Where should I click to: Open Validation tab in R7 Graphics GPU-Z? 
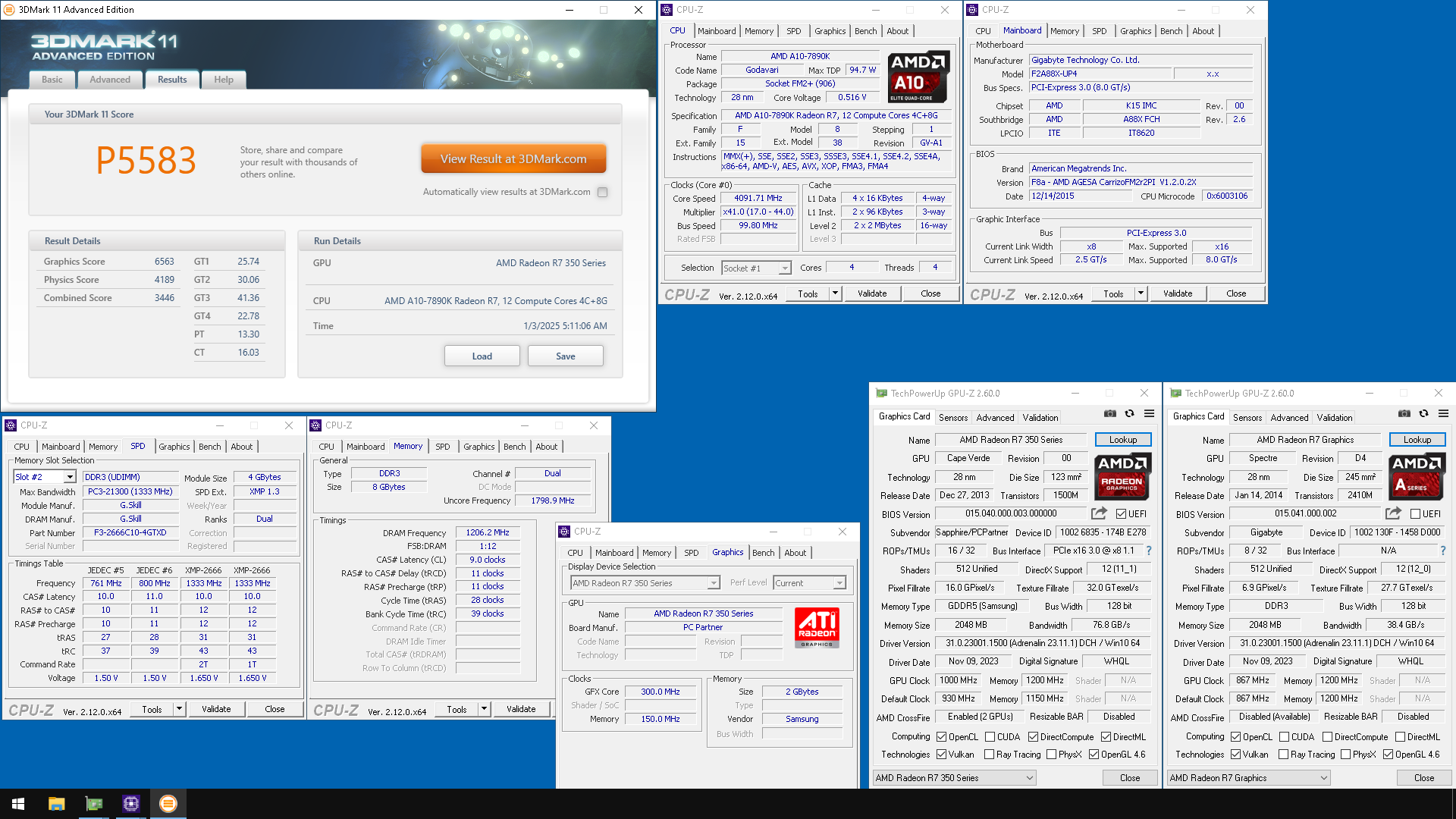click(x=1334, y=418)
